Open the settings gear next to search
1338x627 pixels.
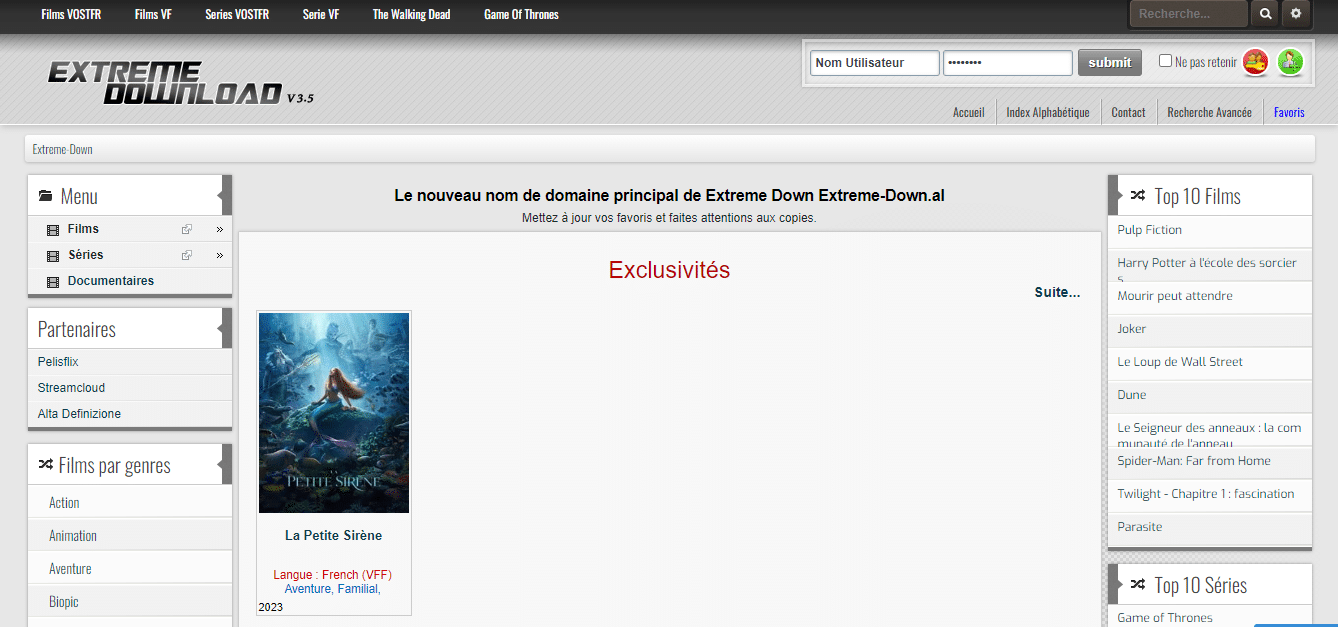[1295, 14]
